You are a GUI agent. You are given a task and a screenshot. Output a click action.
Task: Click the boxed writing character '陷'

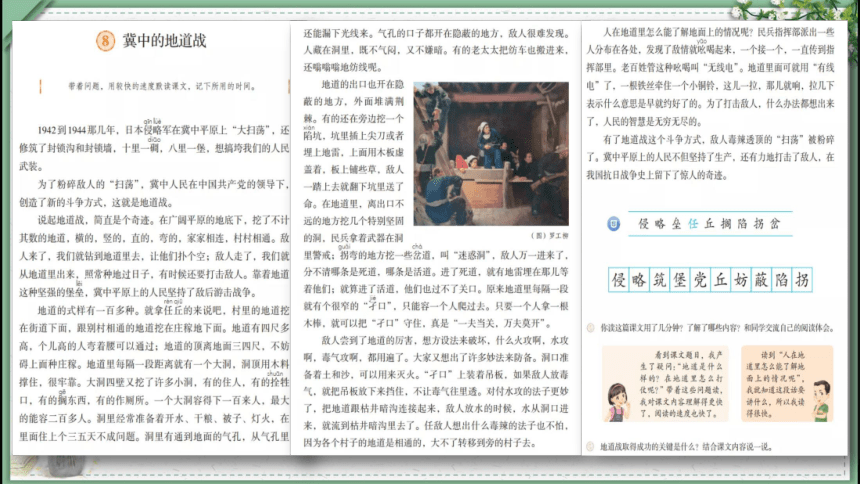[x=782, y=280]
